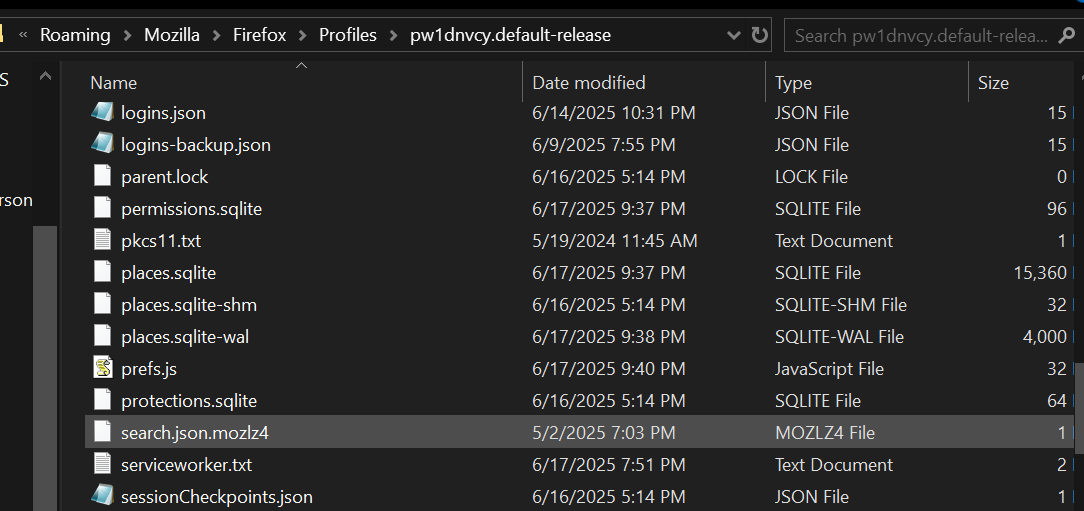Click the places.sqlite file icon

point(102,272)
